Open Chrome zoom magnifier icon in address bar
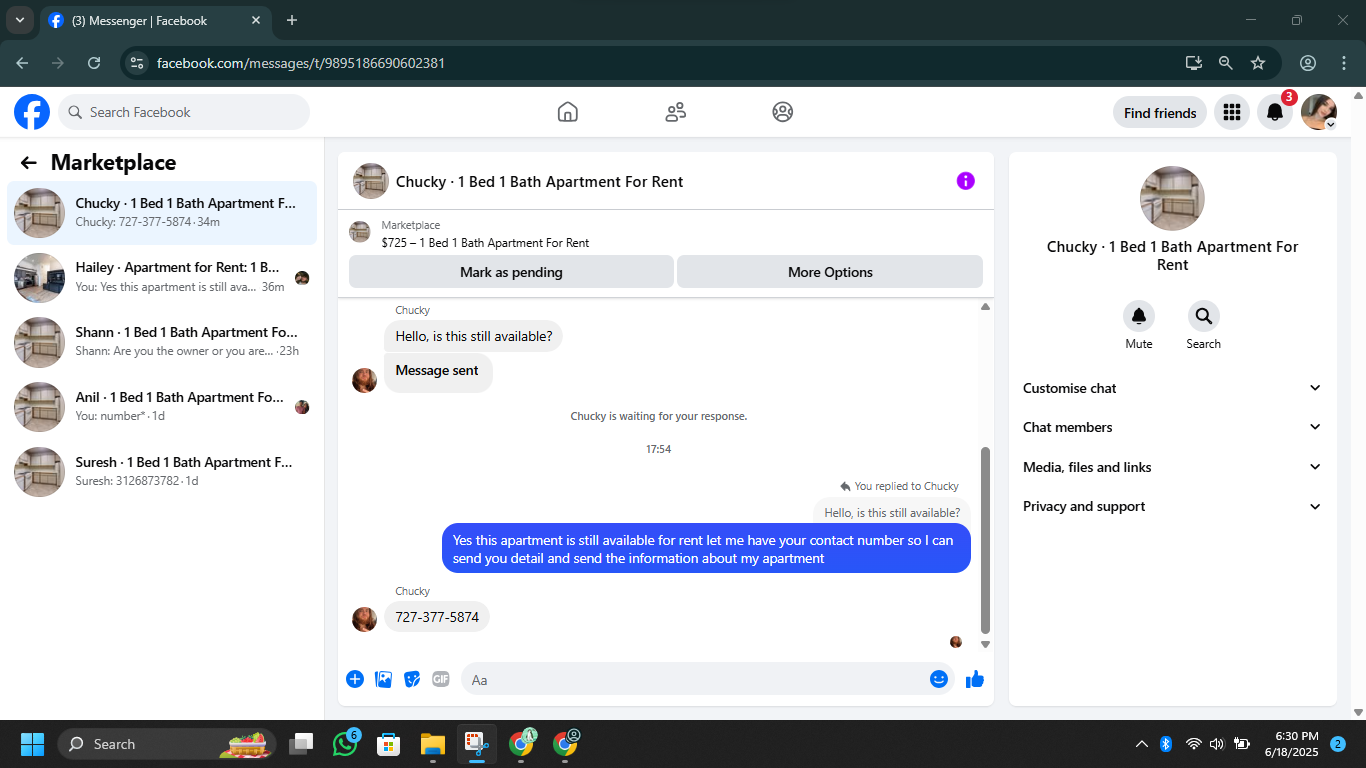 [1226, 63]
